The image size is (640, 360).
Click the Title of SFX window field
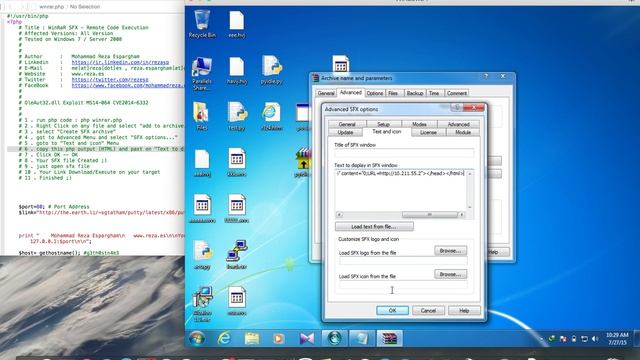(404, 153)
